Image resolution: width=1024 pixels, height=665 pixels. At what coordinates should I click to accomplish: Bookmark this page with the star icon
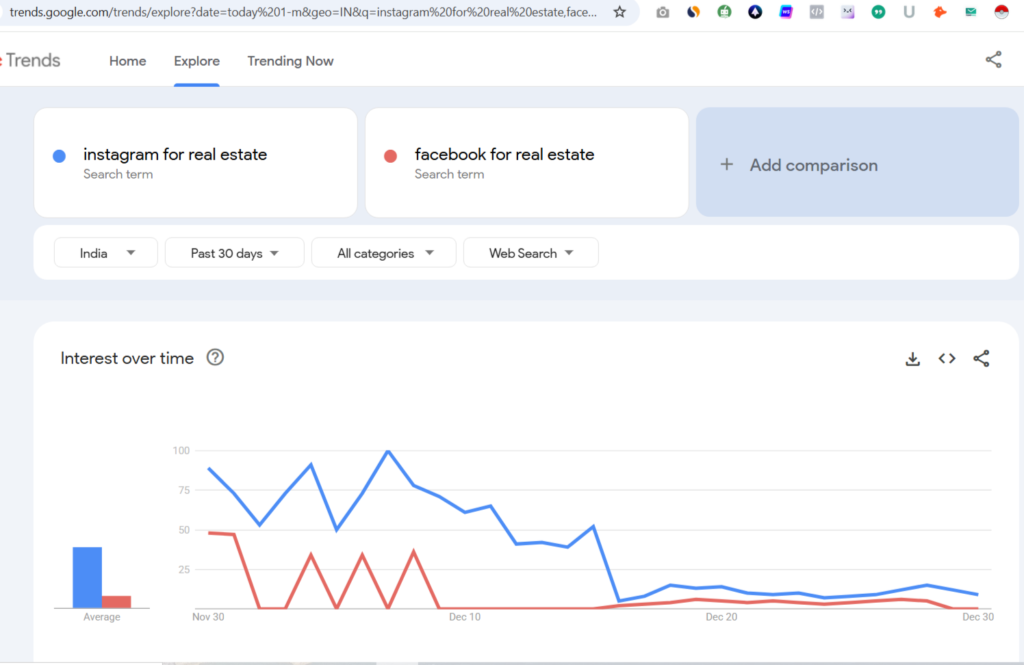coord(620,12)
